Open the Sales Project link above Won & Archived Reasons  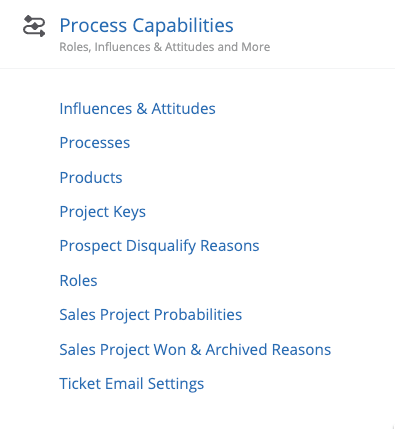pos(151,315)
